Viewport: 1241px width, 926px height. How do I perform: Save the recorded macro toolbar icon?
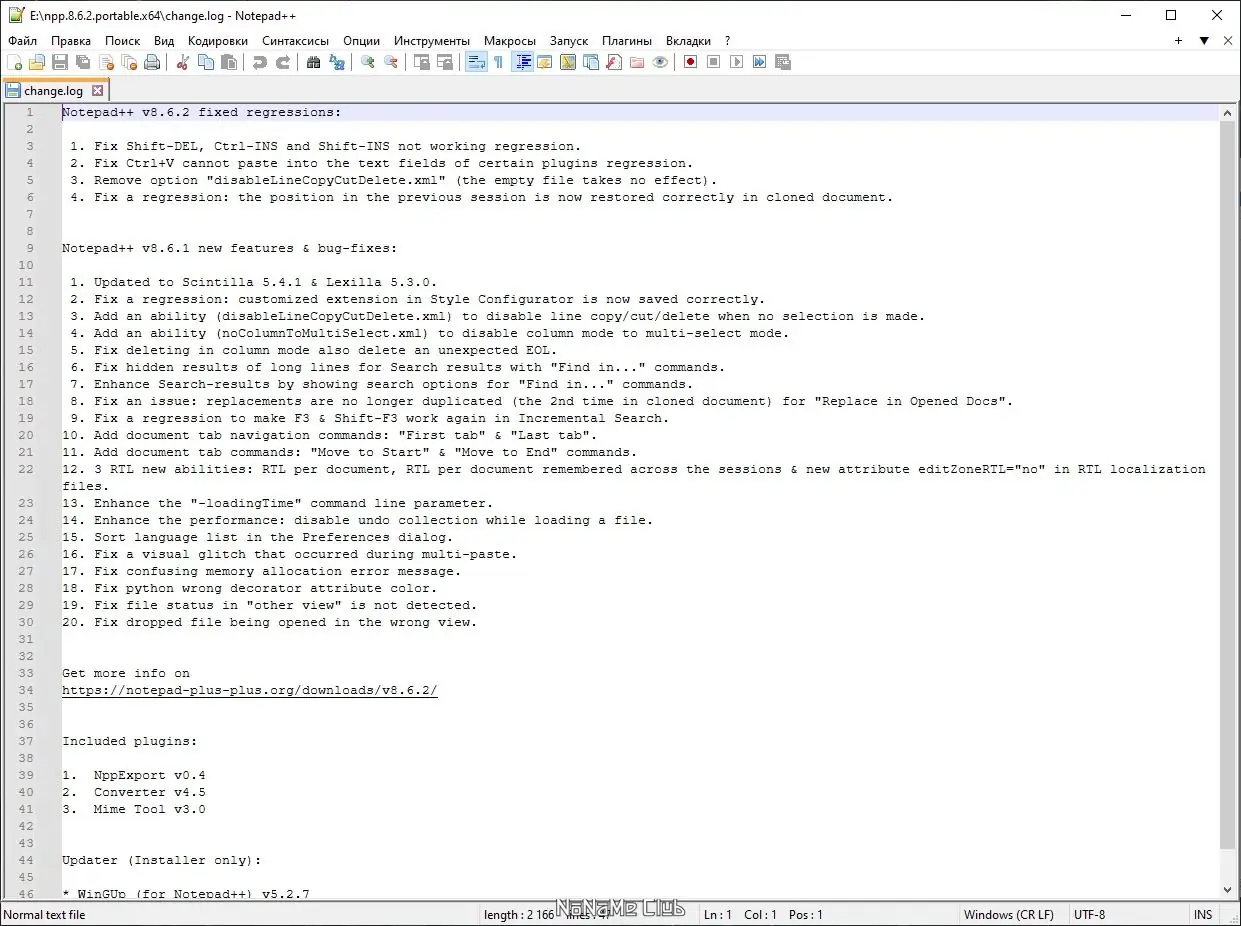coord(783,62)
